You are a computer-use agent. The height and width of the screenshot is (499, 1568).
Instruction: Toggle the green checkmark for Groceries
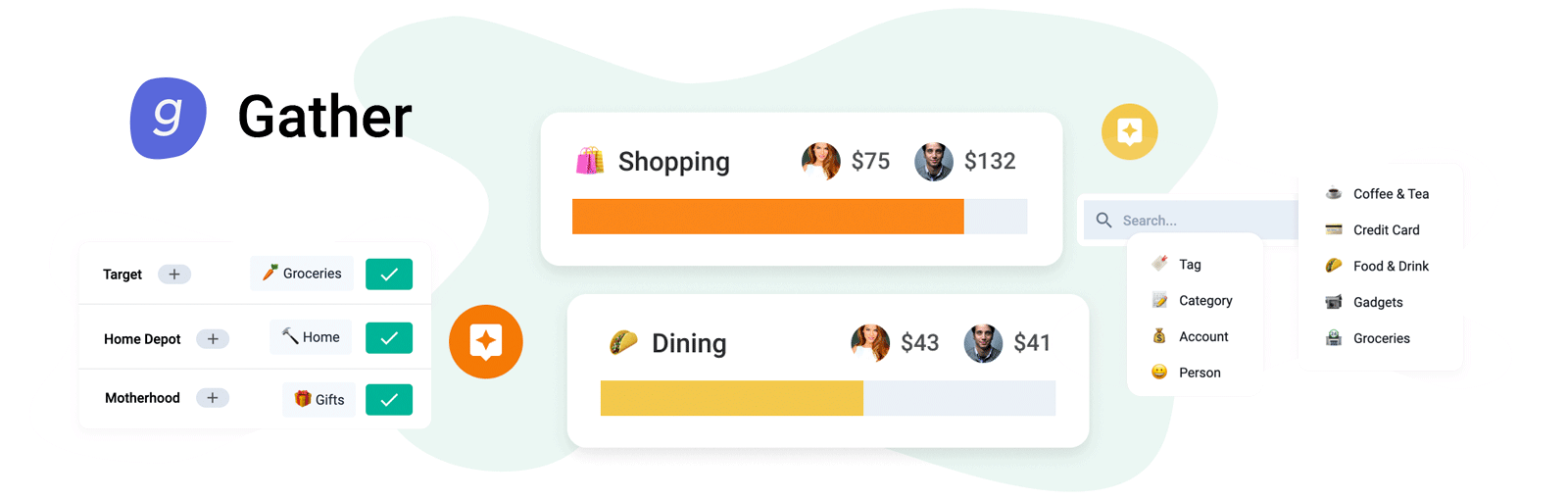[x=389, y=274]
